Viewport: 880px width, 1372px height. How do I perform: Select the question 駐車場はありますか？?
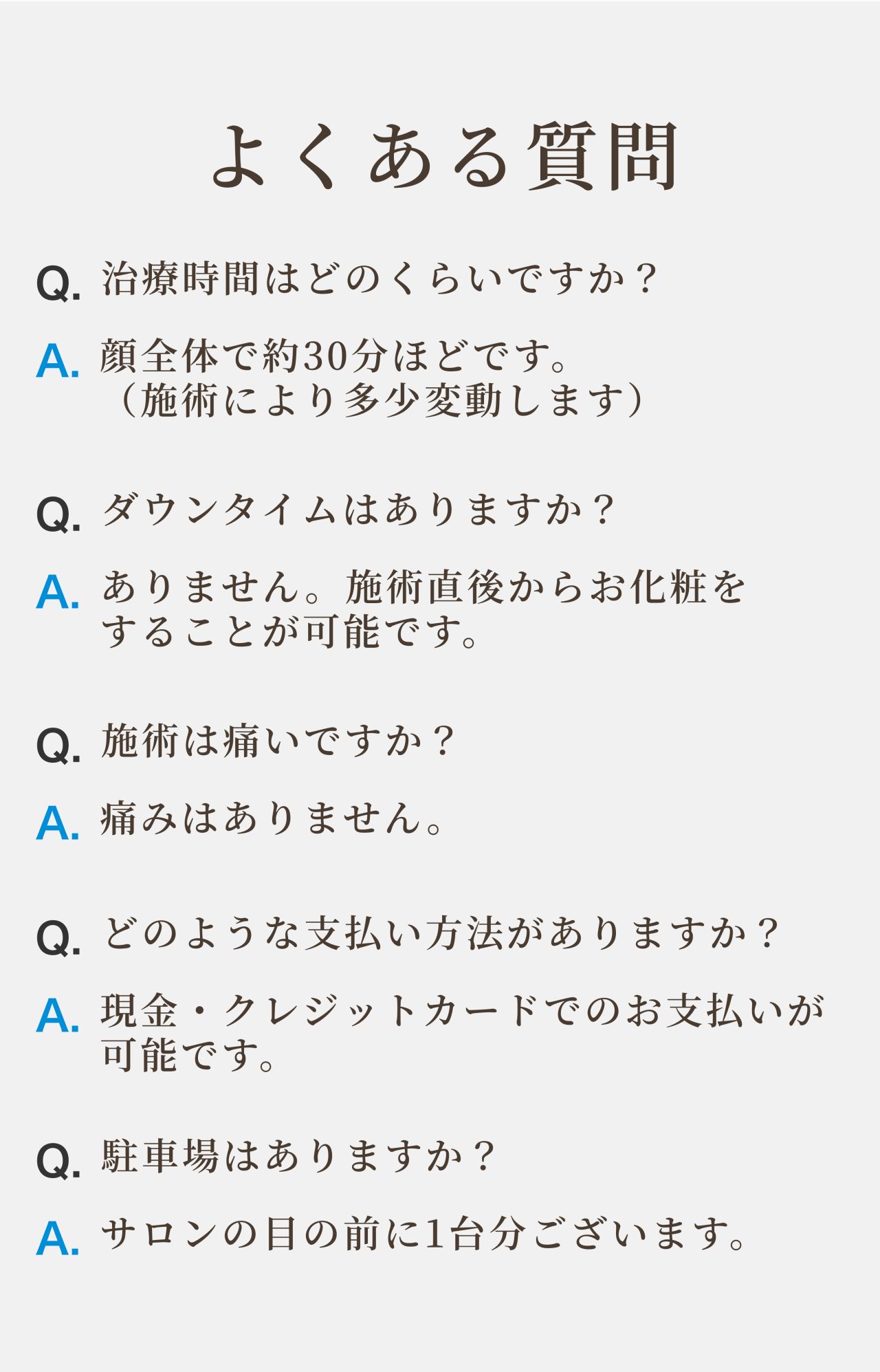(298, 1157)
